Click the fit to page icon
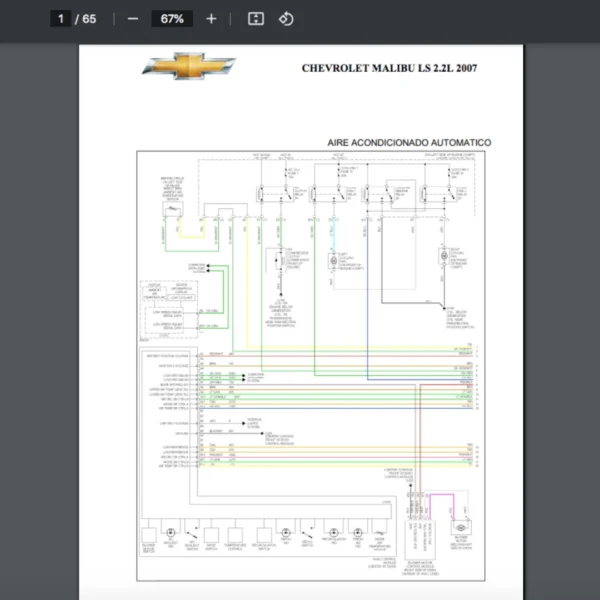 coord(256,19)
